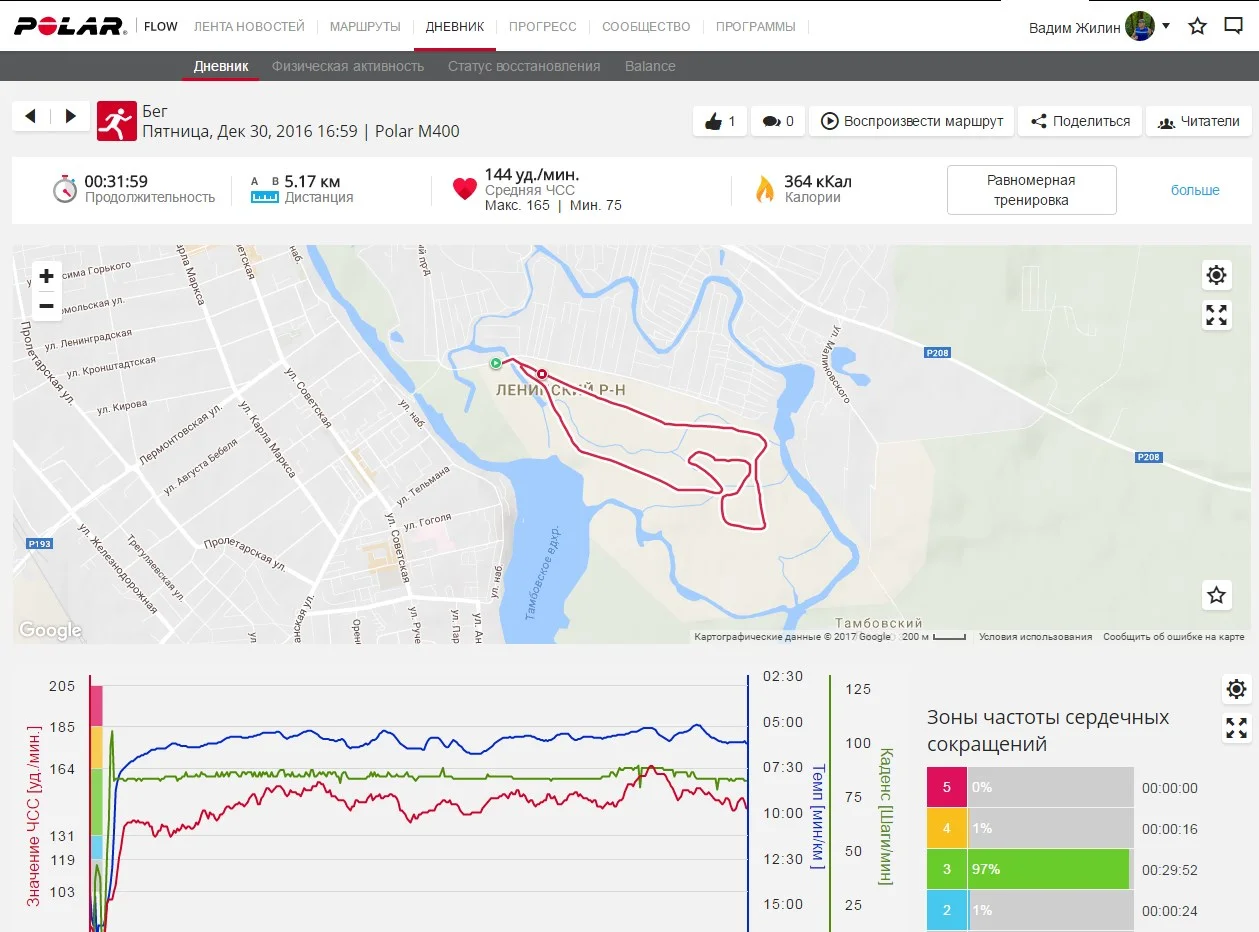Viewport: 1259px width, 932px height.
Task: Open Прогресс menu item
Action: (x=543, y=27)
